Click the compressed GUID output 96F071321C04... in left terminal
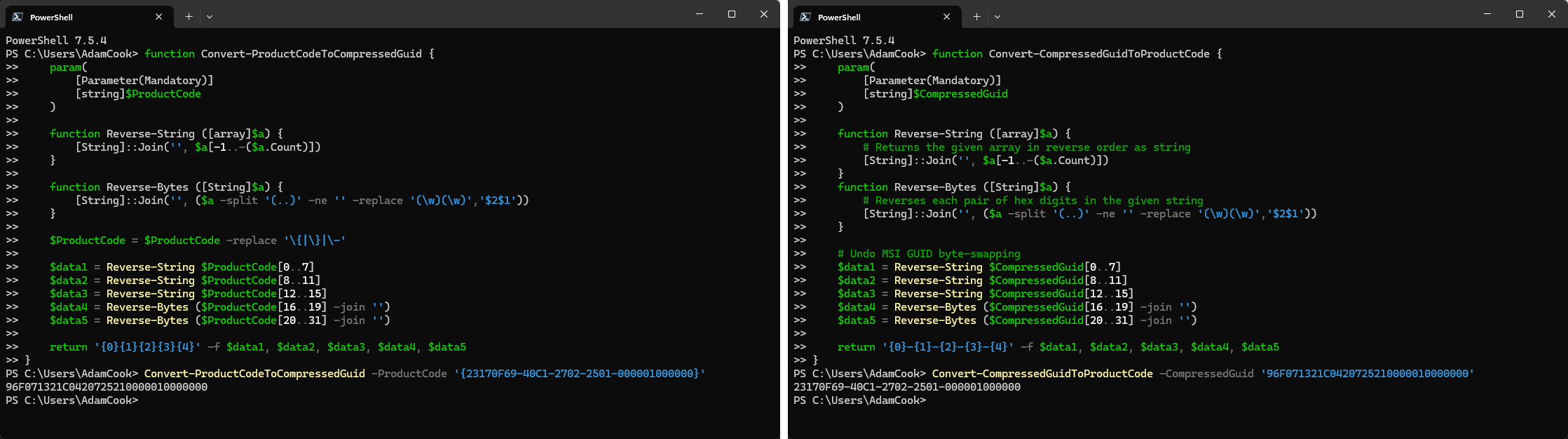Screen dimensions: 1568x439 [107, 387]
